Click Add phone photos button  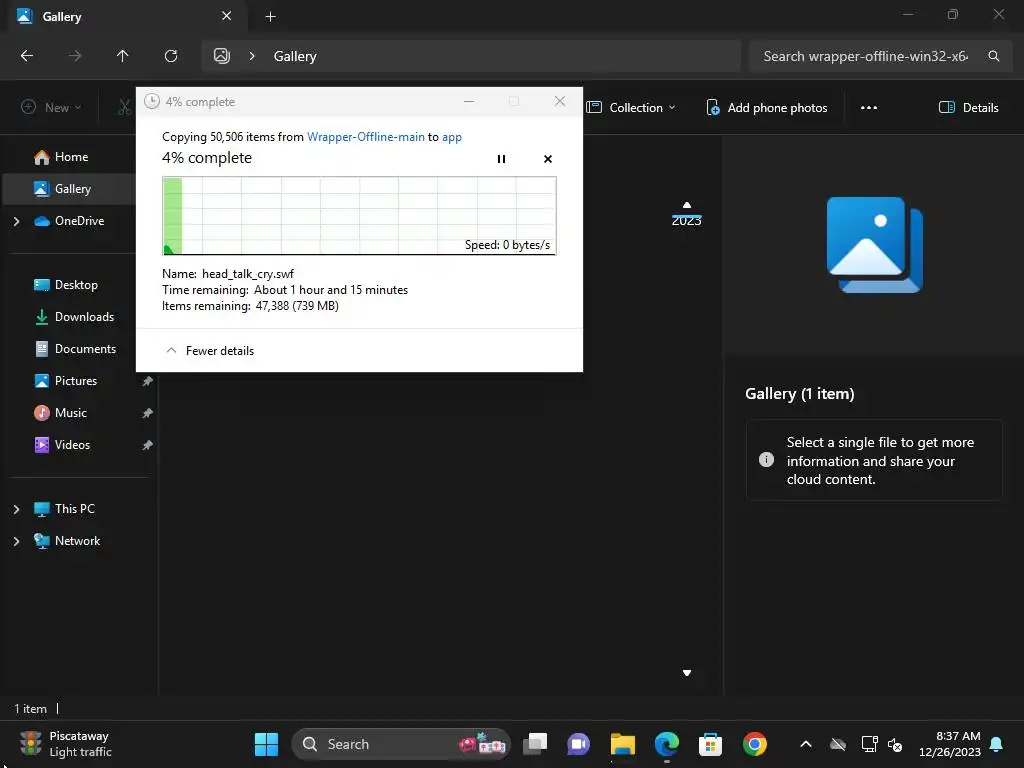[x=767, y=108]
